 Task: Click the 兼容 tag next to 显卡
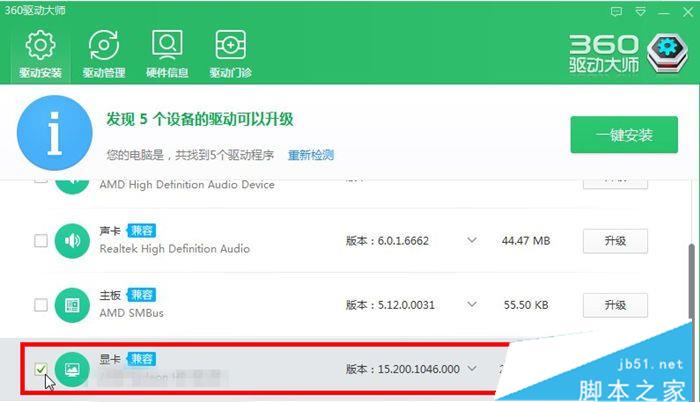(x=142, y=359)
